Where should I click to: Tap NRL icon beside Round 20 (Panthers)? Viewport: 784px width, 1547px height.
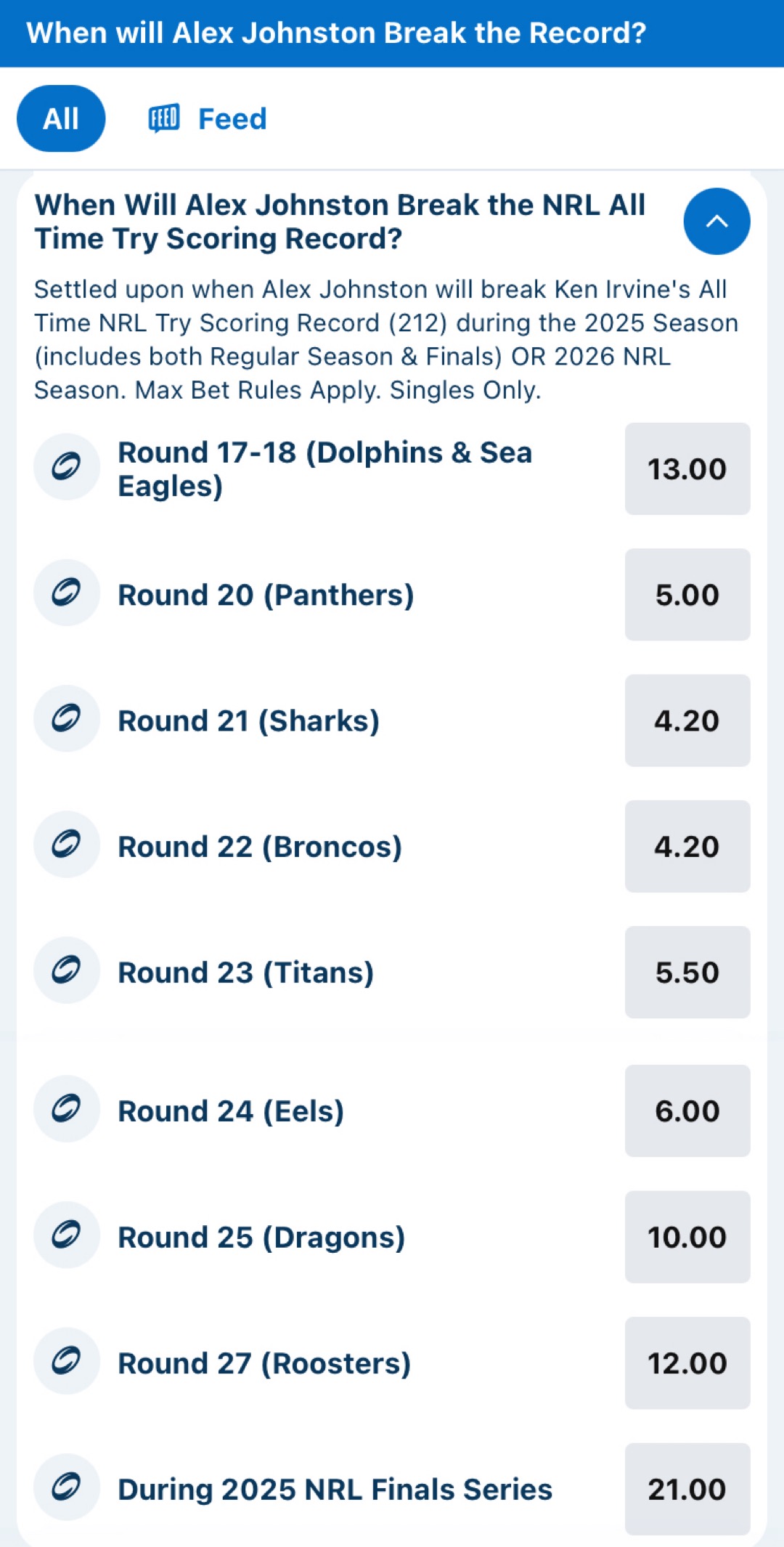coord(67,593)
